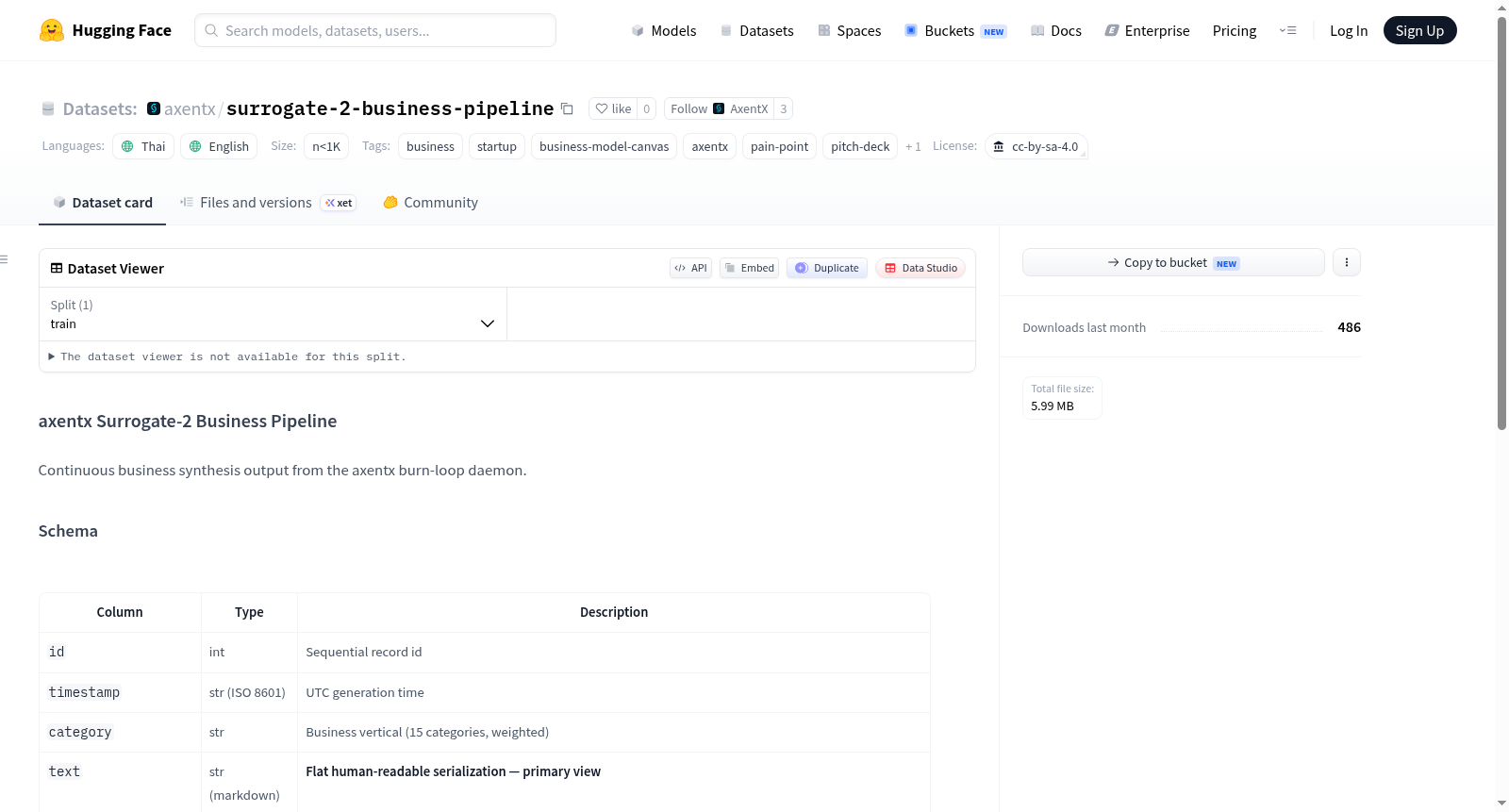Copy dataset name with the copy icon
The image size is (1509, 812).
coord(567,108)
